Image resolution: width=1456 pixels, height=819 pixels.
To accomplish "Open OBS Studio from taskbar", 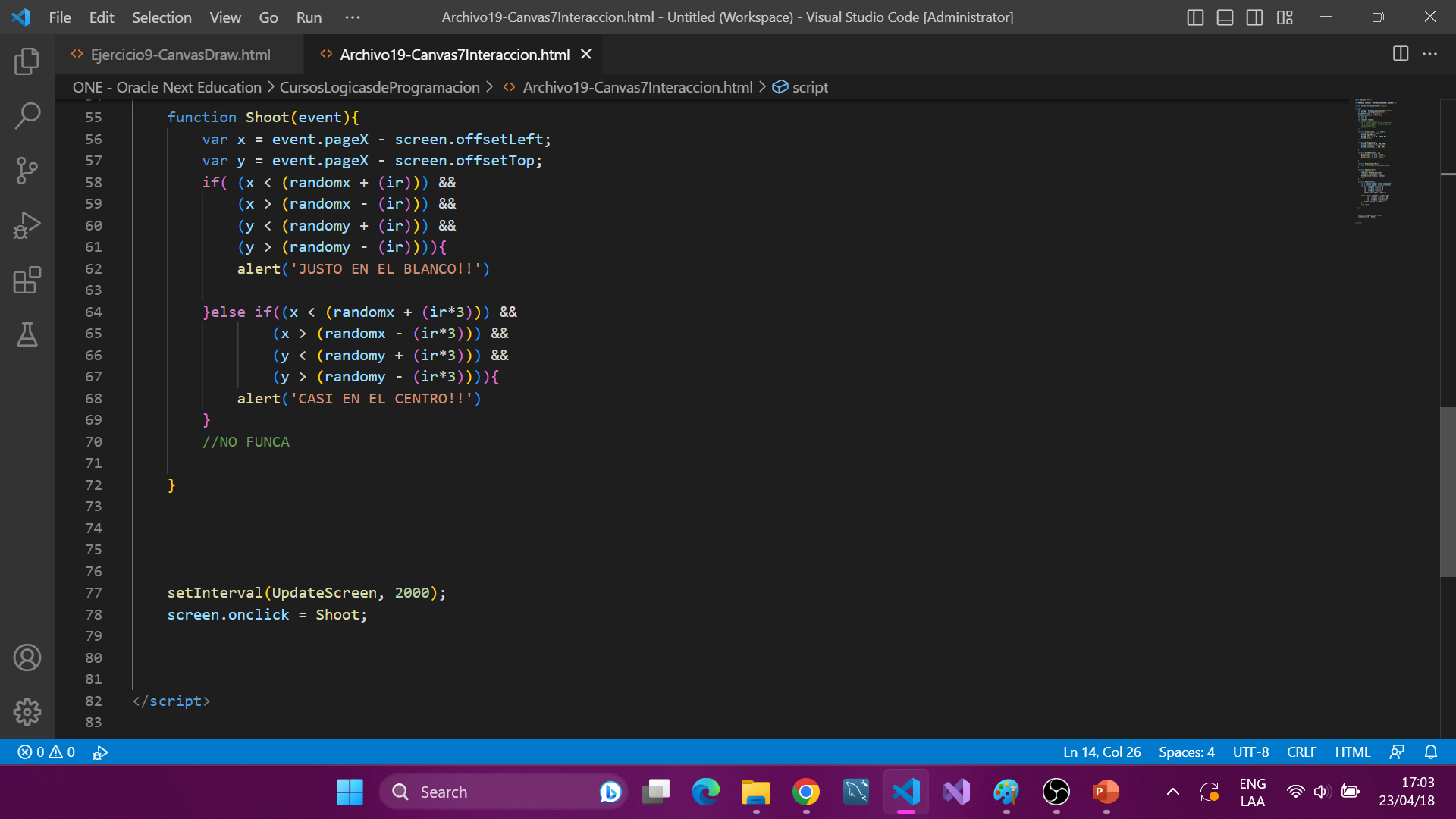I will [x=1056, y=792].
